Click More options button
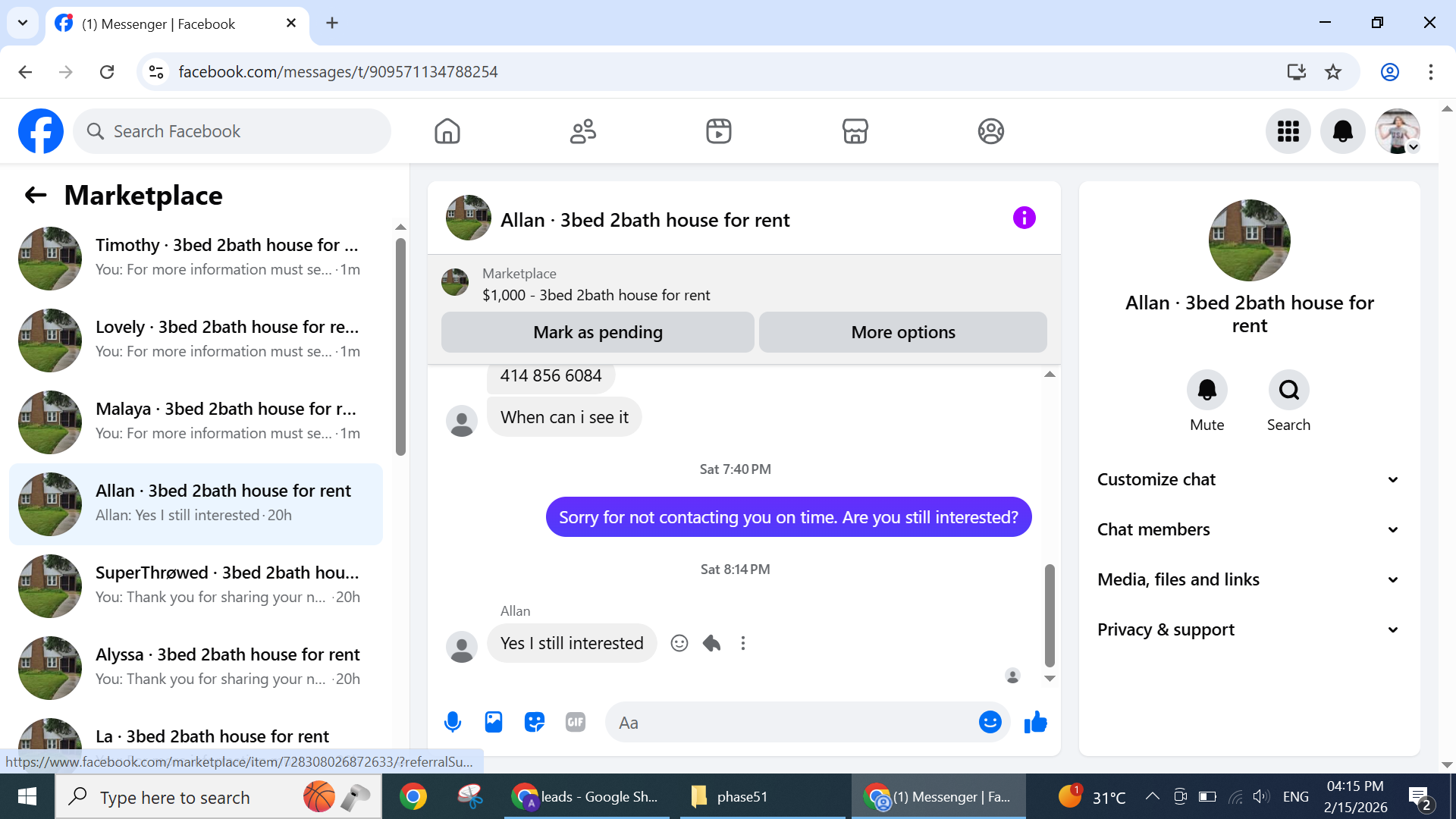Viewport: 1456px width, 819px height. pyautogui.click(x=902, y=332)
